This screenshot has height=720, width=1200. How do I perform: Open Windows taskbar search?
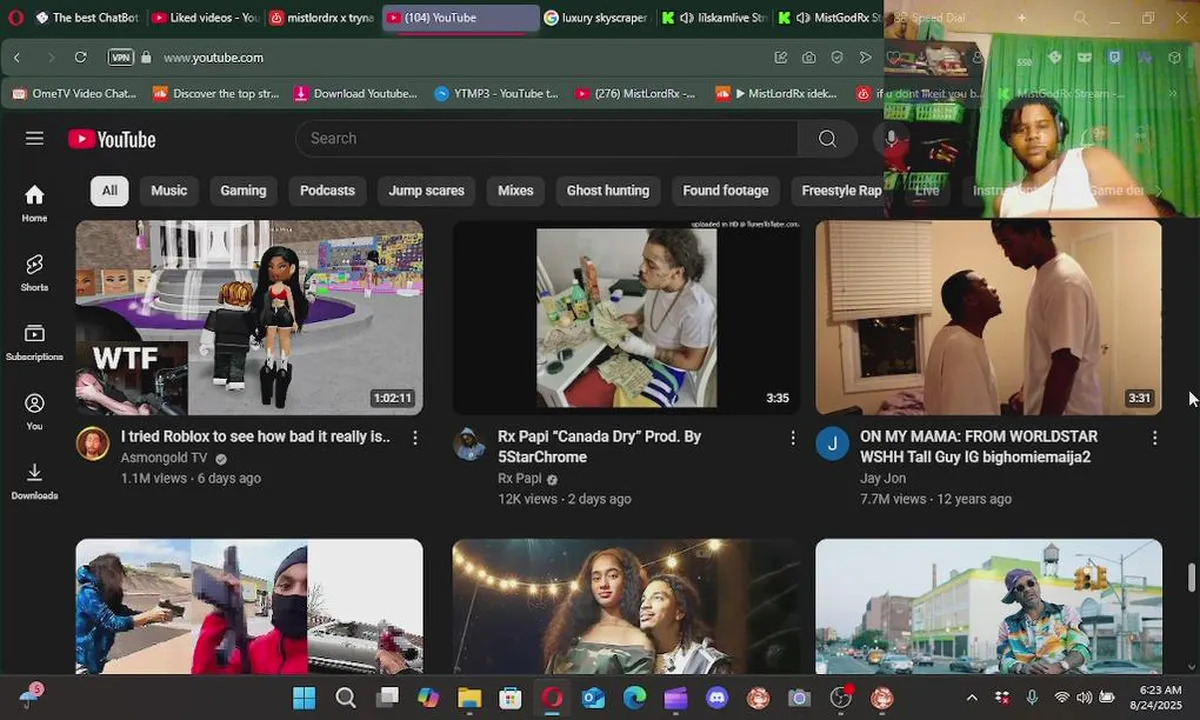coord(346,697)
